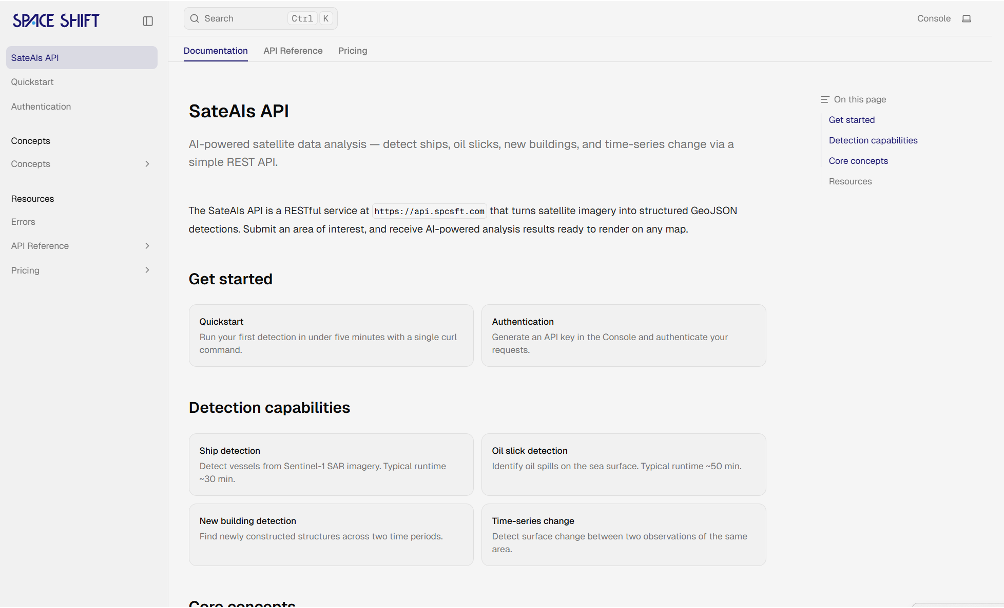
Task: Open the Time-series change card
Action: pos(623,534)
